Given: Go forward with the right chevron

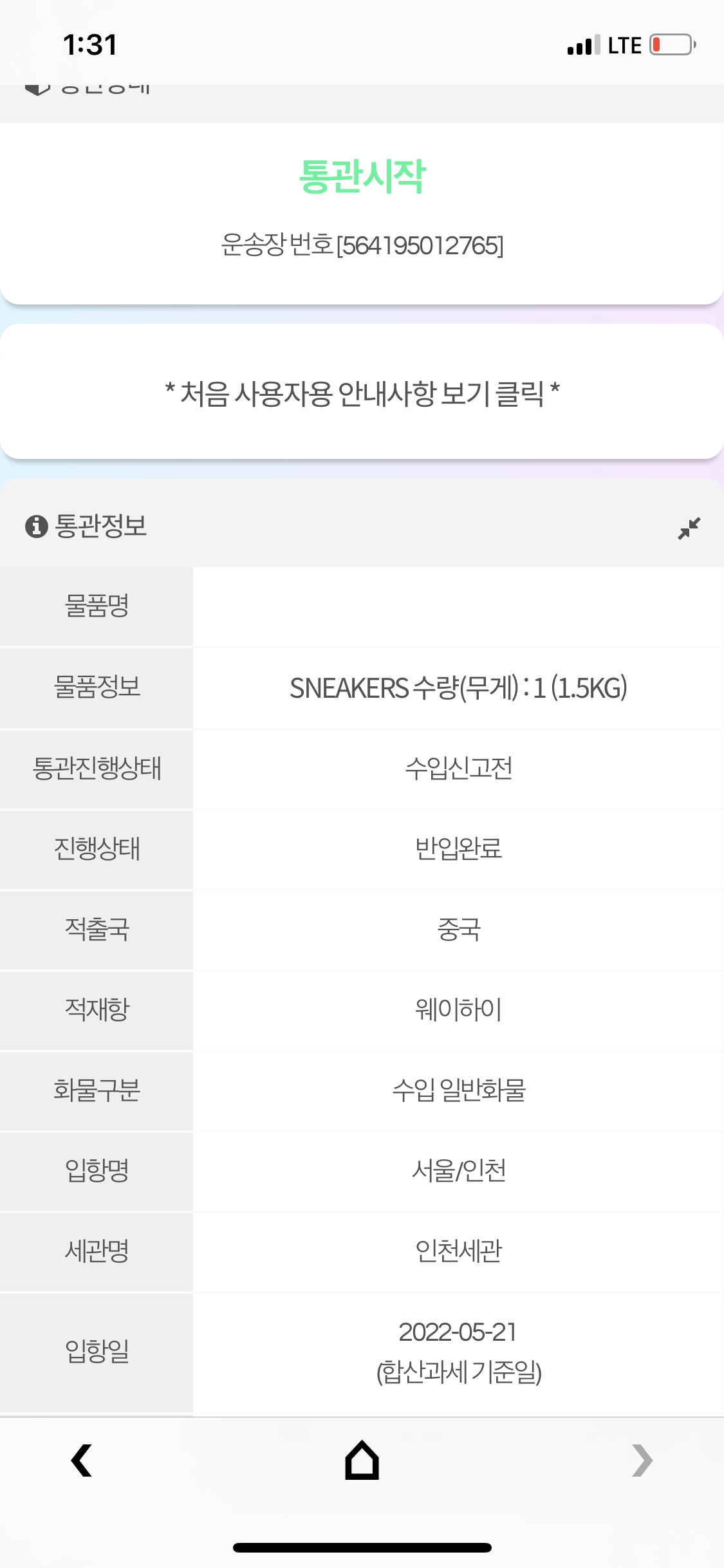Looking at the screenshot, I should click(x=642, y=1460).
